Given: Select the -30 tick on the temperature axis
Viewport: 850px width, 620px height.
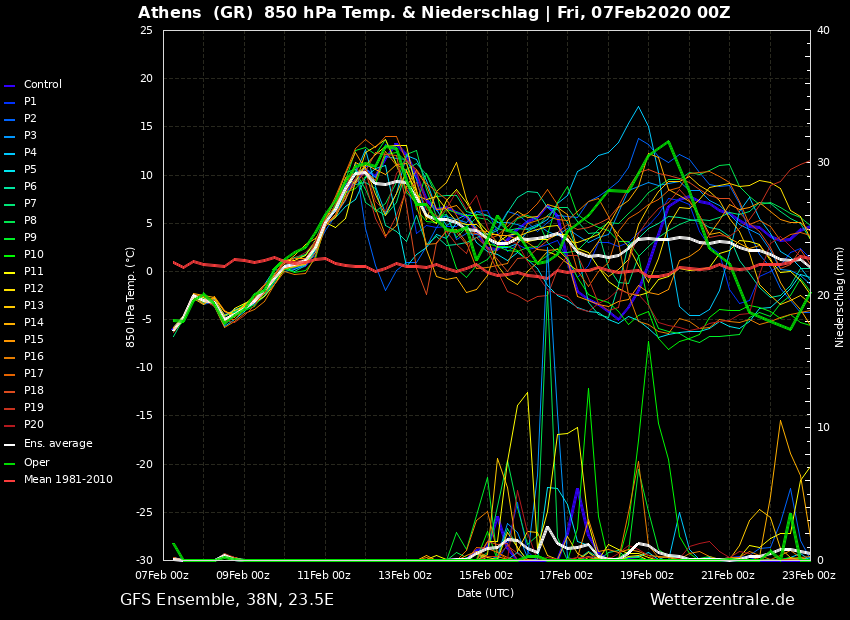Looking at the screenshot, I should pos(144,560).
